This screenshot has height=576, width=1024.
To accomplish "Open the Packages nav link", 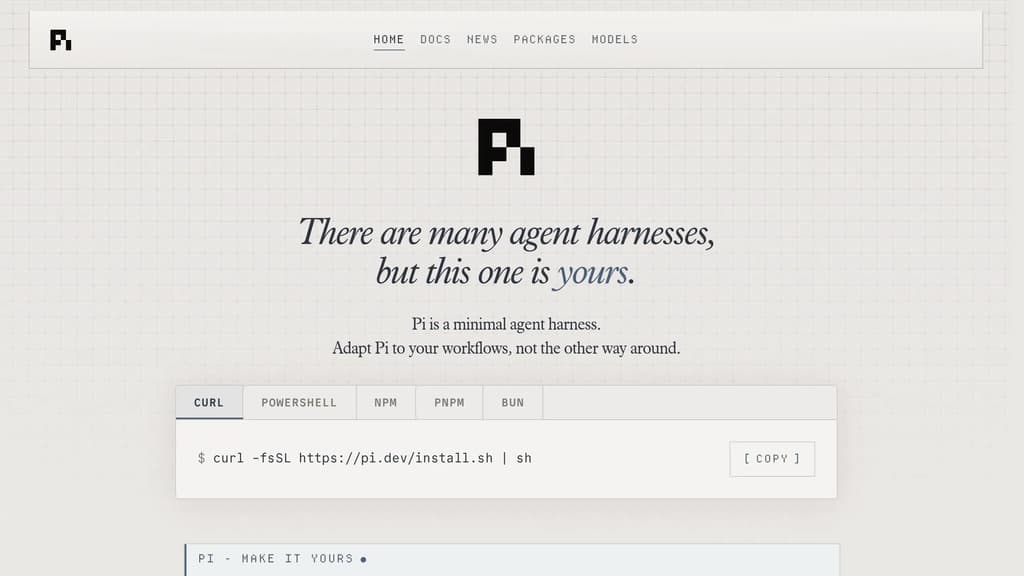I will [544, 39].
